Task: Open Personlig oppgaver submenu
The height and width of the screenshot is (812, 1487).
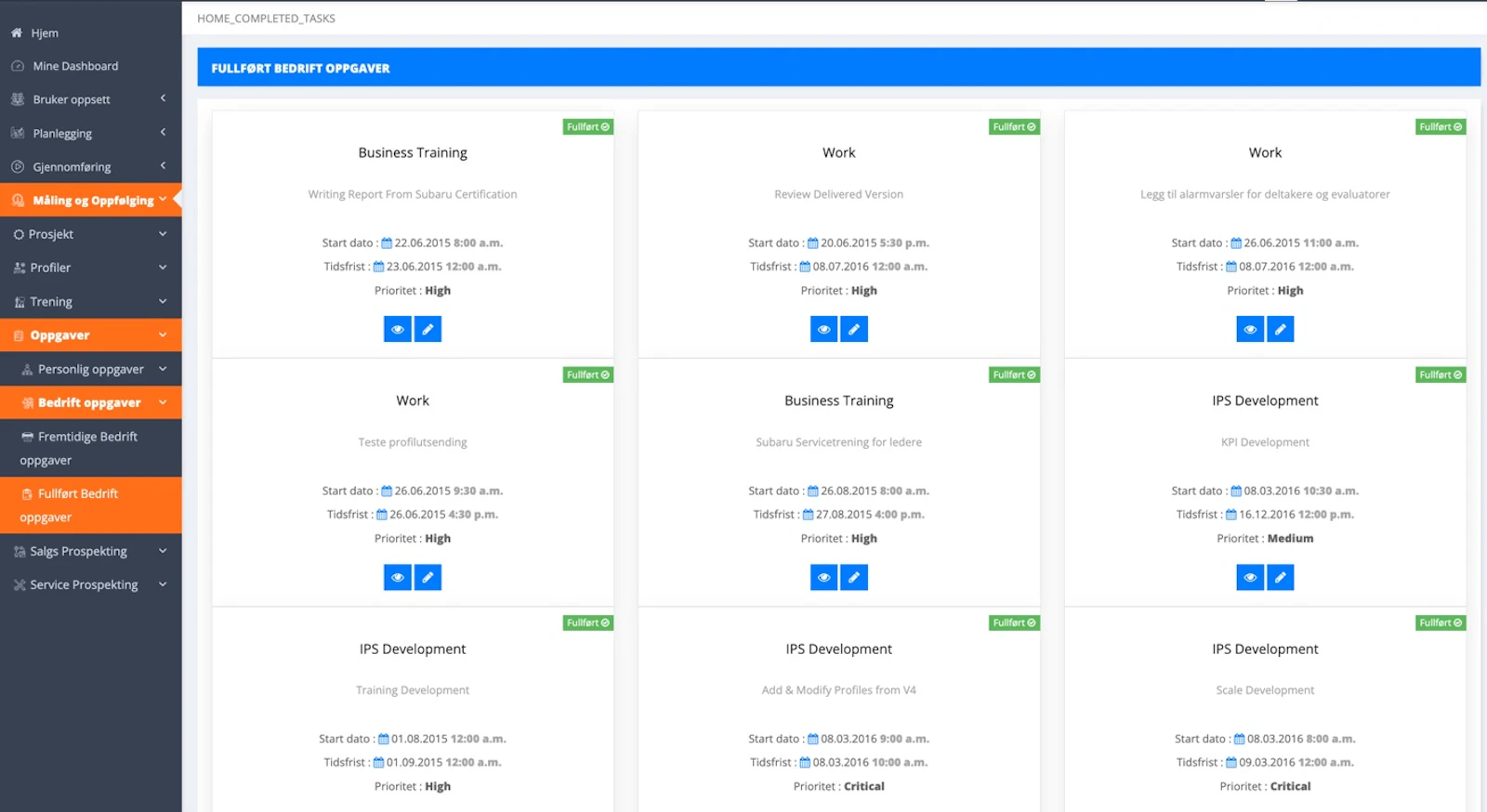Action: click(x=90, y=369)
